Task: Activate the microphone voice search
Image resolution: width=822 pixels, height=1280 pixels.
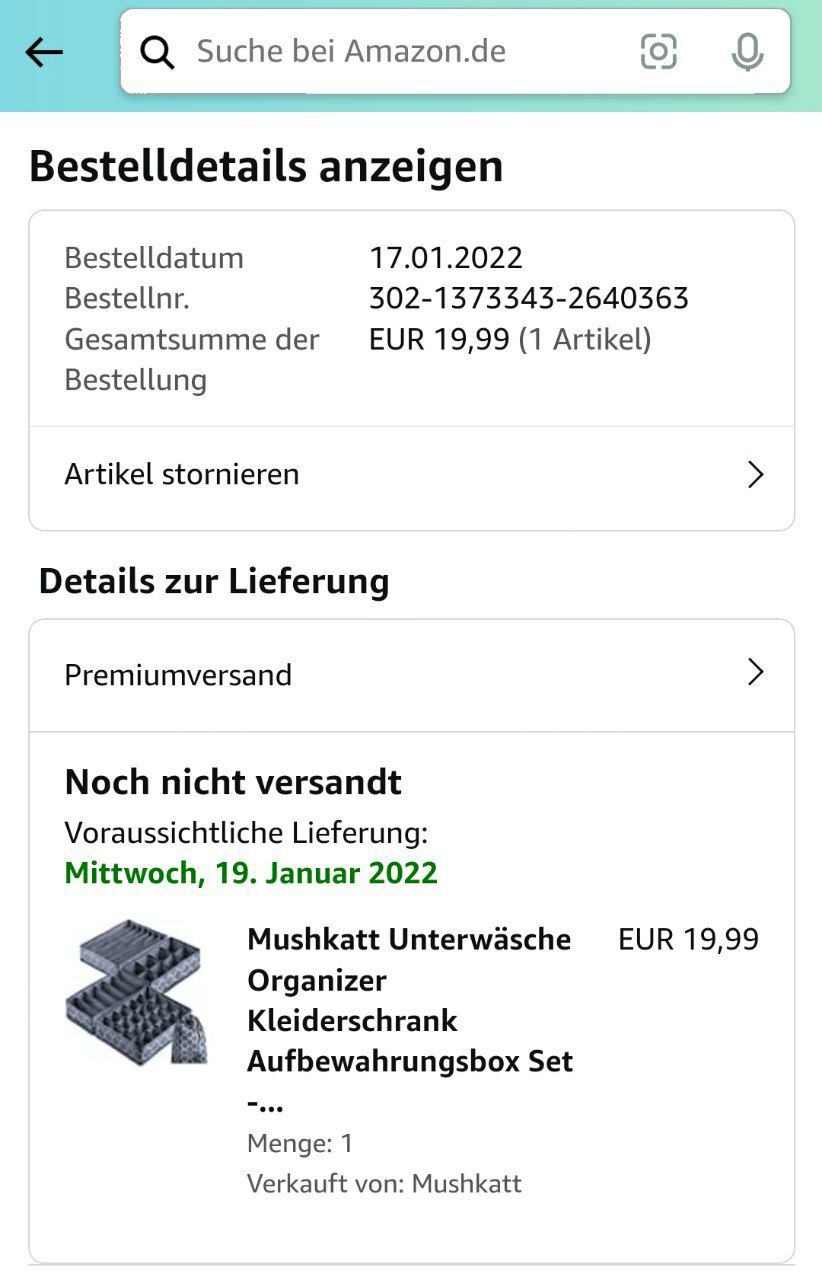Action: pyautogui.click(x=747, y=52)
